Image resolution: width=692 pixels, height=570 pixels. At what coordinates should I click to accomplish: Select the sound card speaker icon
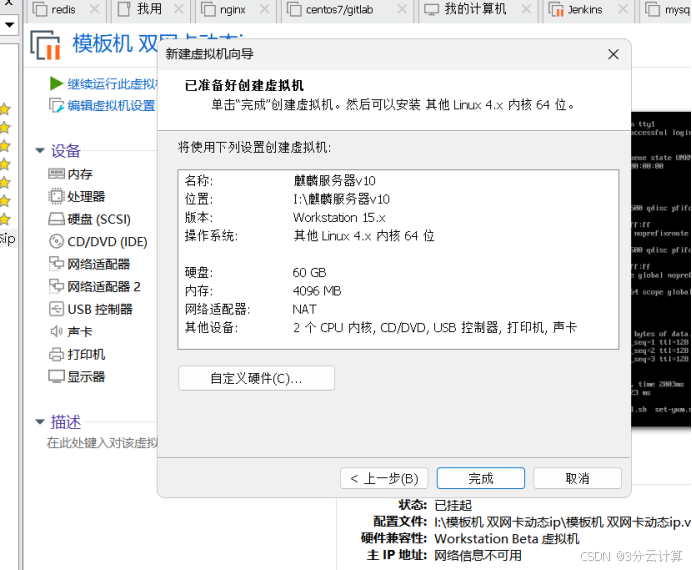pyautogui.click(x=56, y=331)
